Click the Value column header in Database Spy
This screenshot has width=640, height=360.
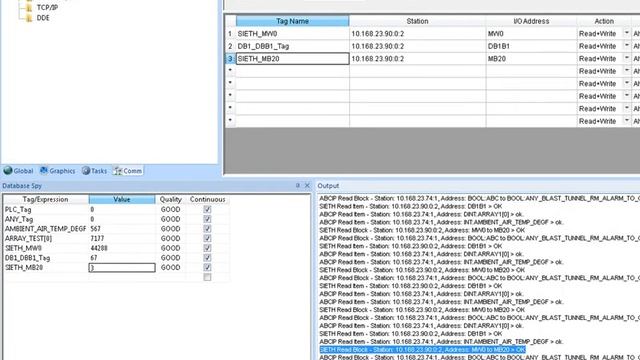pos(122,200)
